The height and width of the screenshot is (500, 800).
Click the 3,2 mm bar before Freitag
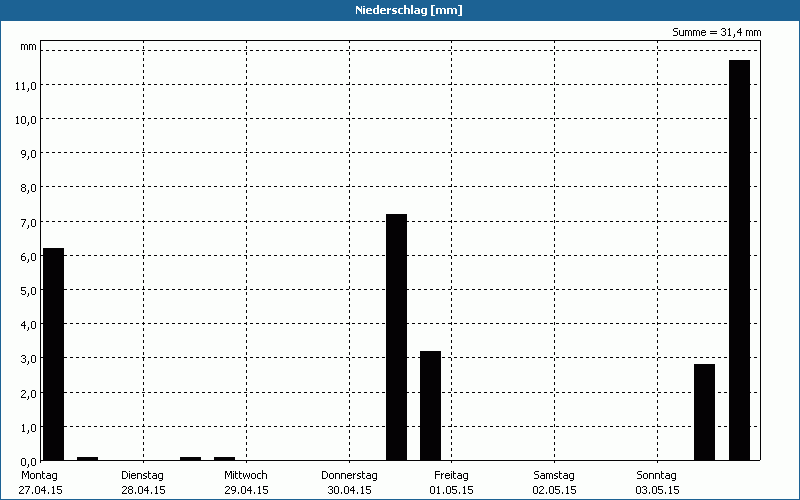coord(431,406)
